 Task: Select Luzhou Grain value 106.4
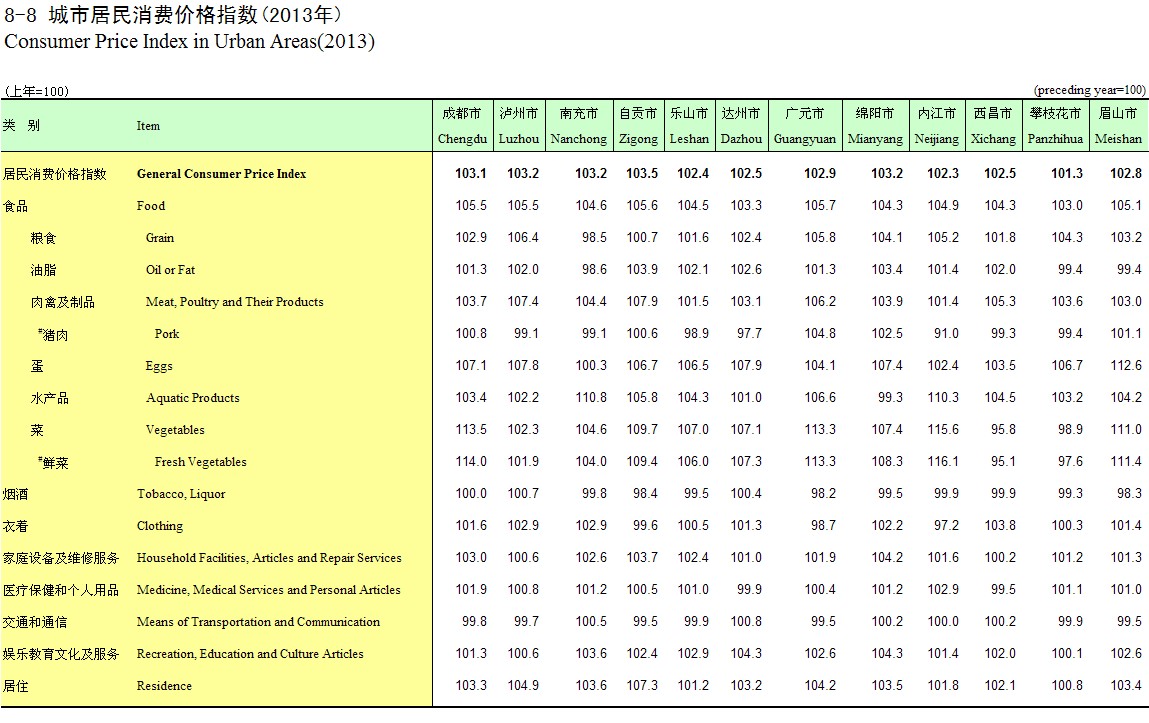click(523, 238)
